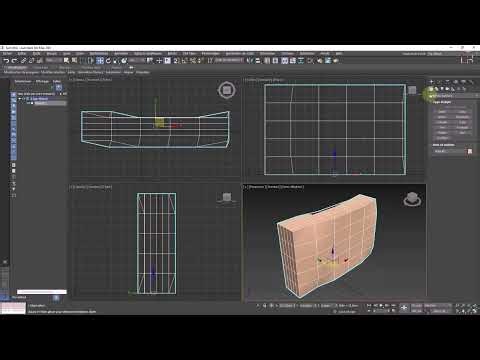Click the MAXScript mini listener pink box
The image size is (480, 360).
(13, 306)
